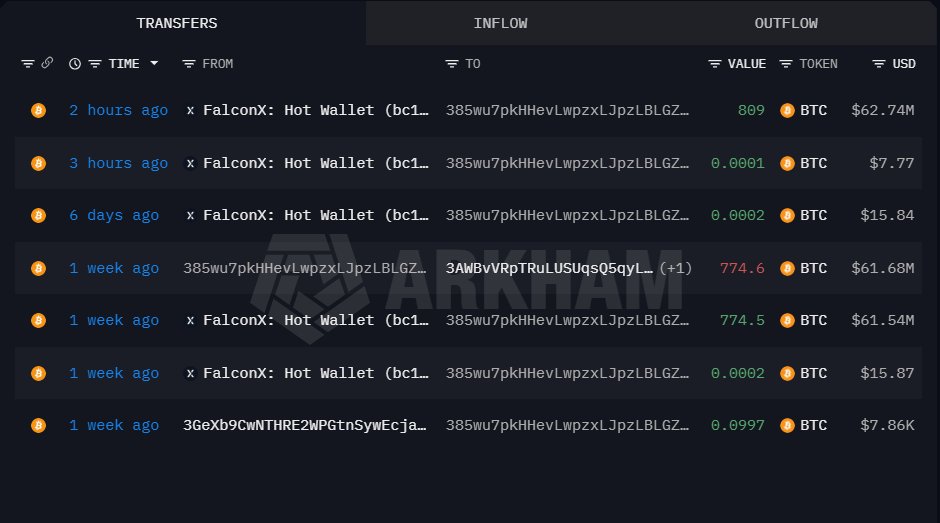The width and height of the screenshot is (940, 523).
Task: Open the OUTFLOW tab
Action: 785,23
